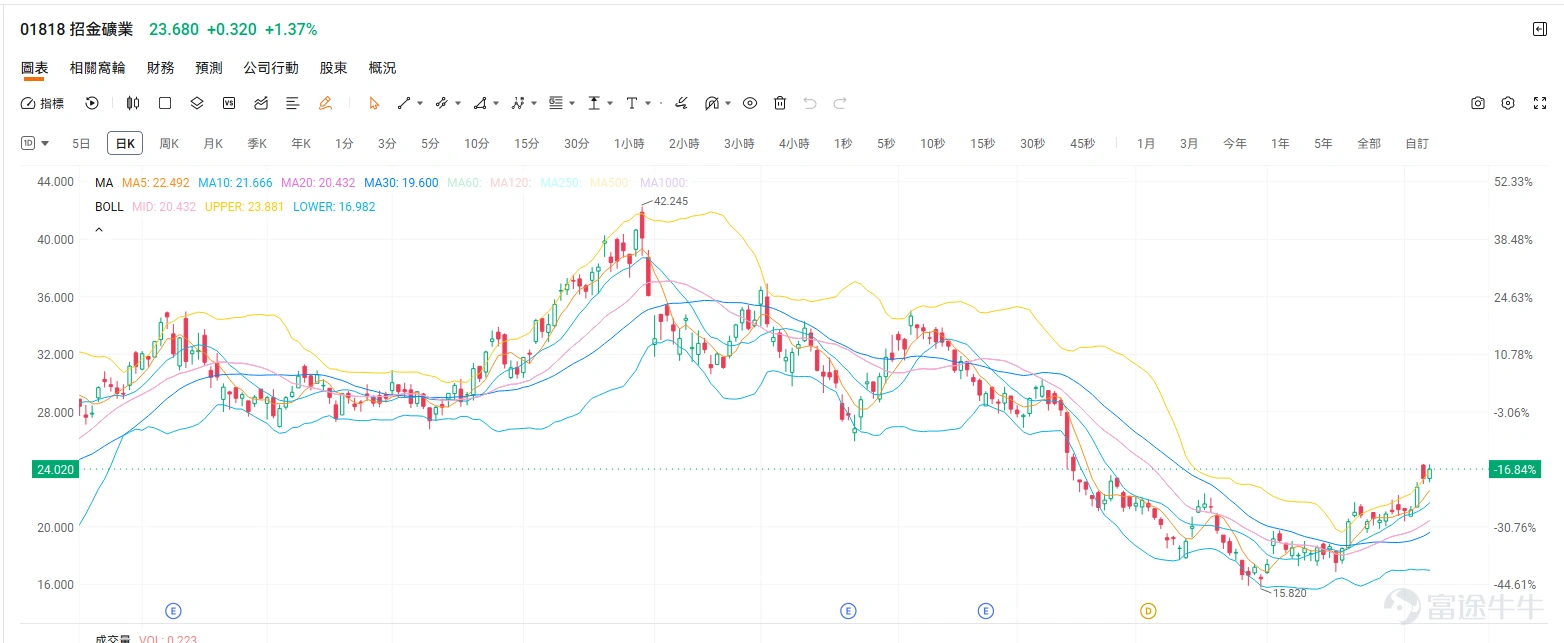
Task: Click the redo arrow icon
Action: [840, 103]
